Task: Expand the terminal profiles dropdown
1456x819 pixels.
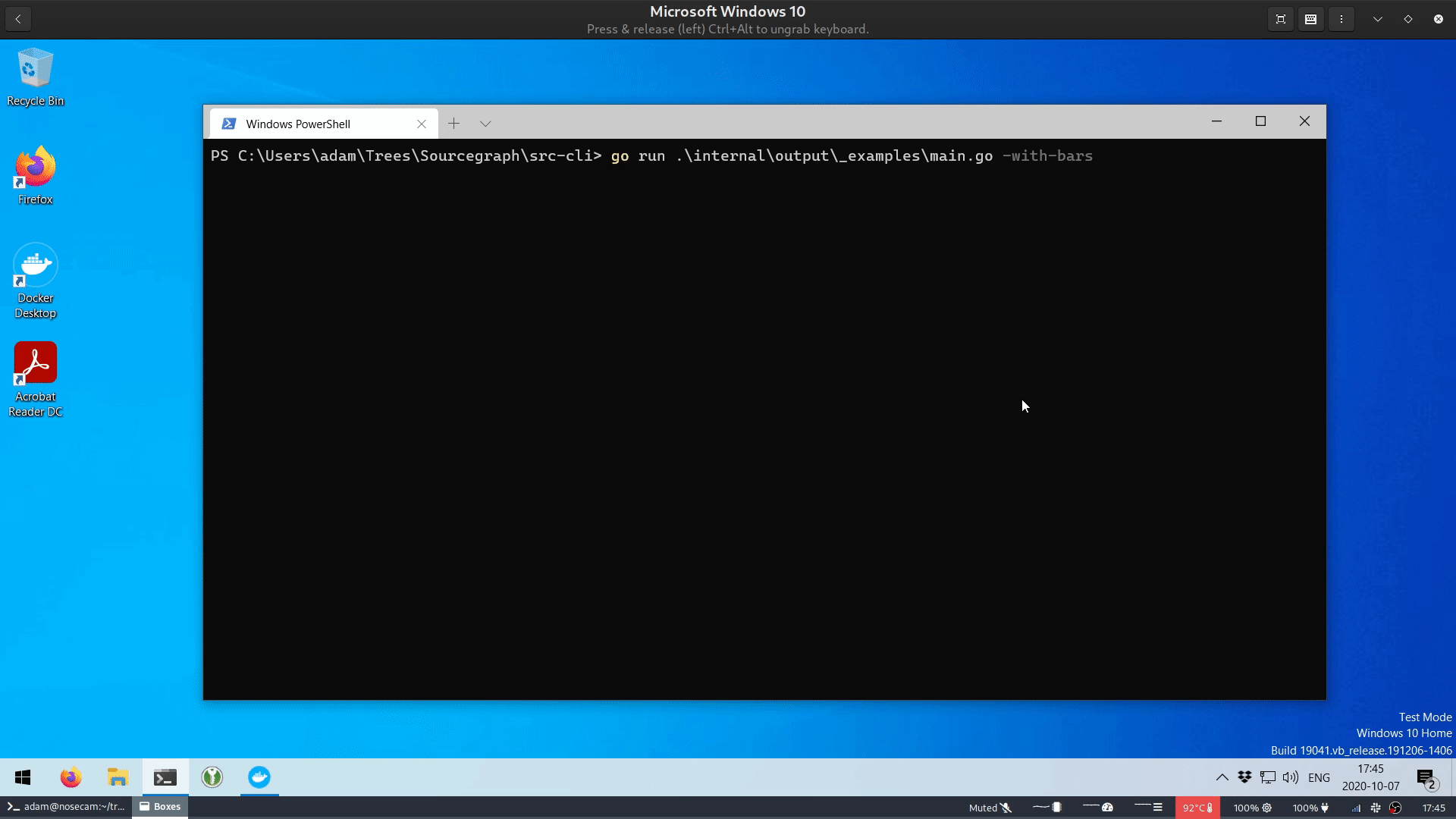Action: [485, 124]
